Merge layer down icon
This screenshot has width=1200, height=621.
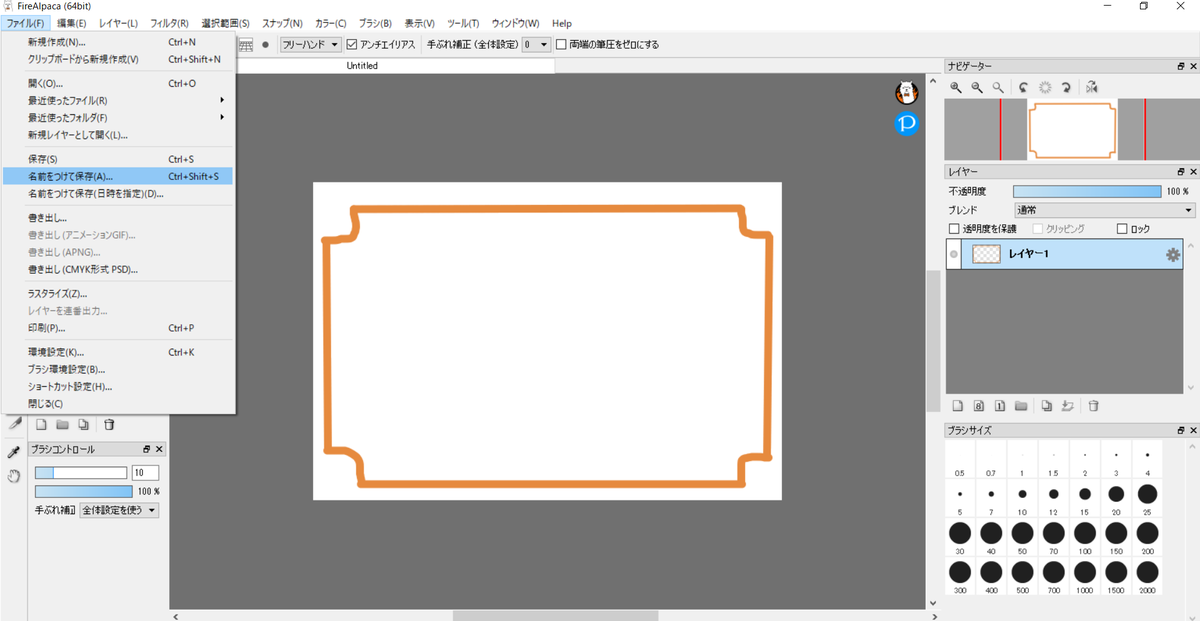1067,406
